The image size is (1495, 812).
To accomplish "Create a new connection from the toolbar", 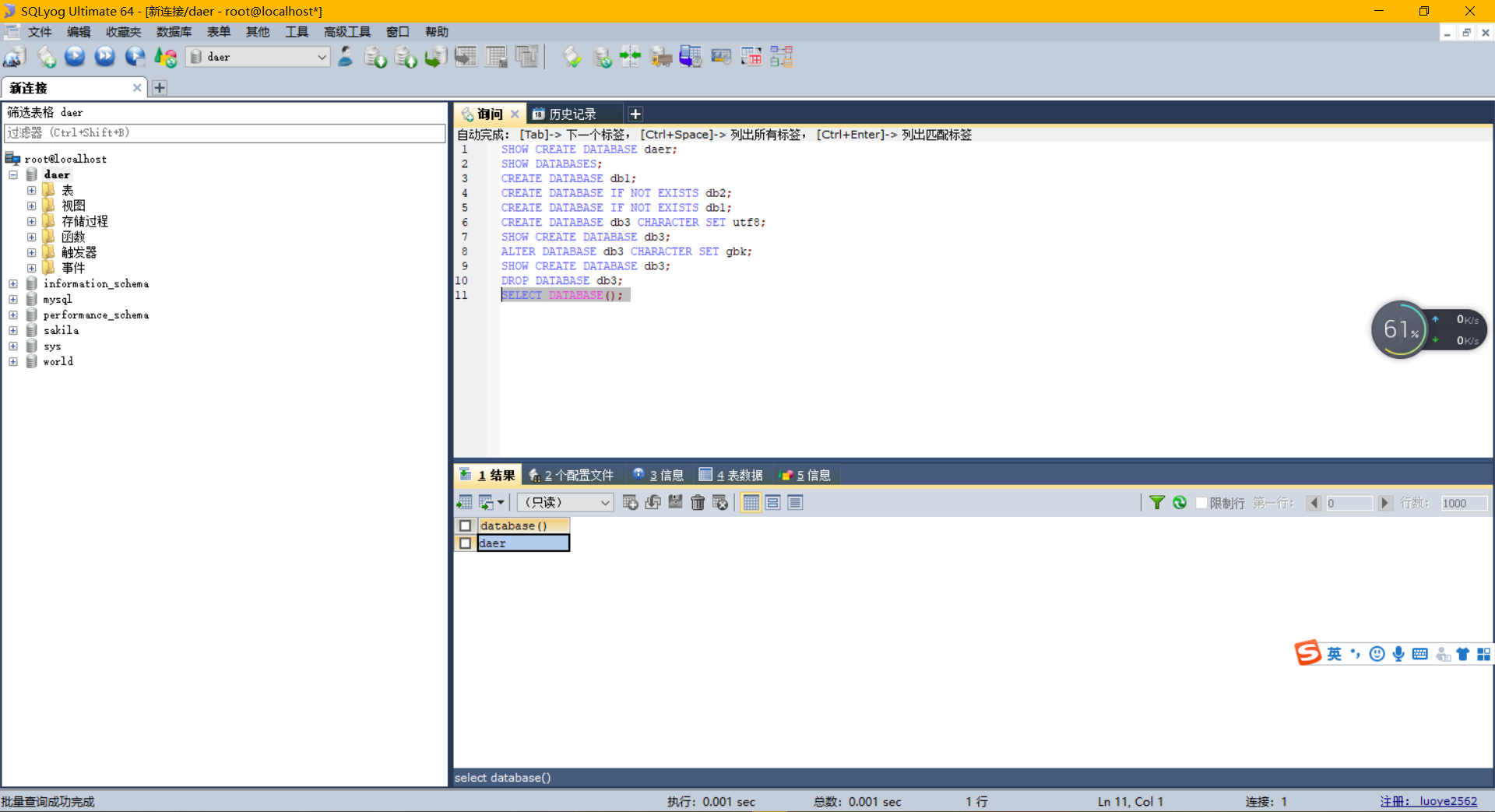I will click(15, 57).
